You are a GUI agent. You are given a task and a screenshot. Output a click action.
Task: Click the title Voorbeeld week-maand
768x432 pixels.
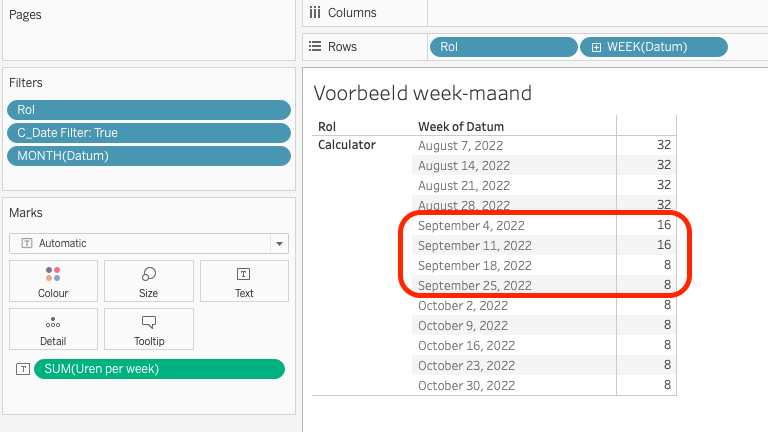[x=422, y=94]
